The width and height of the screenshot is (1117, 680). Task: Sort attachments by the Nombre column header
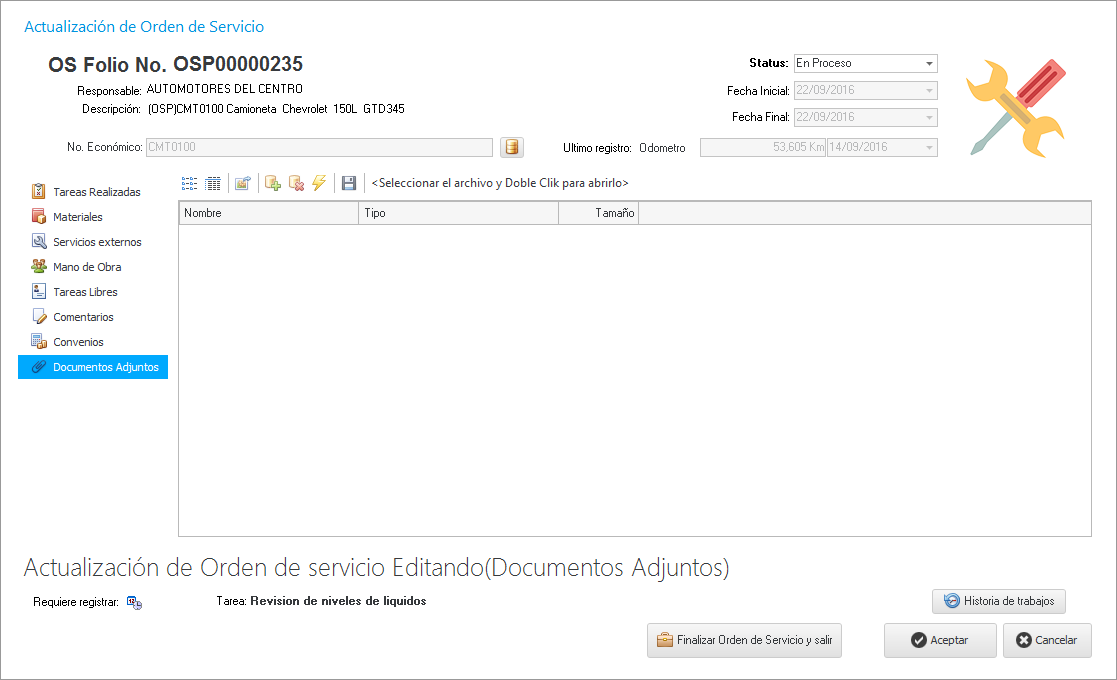tap(267, 213)
